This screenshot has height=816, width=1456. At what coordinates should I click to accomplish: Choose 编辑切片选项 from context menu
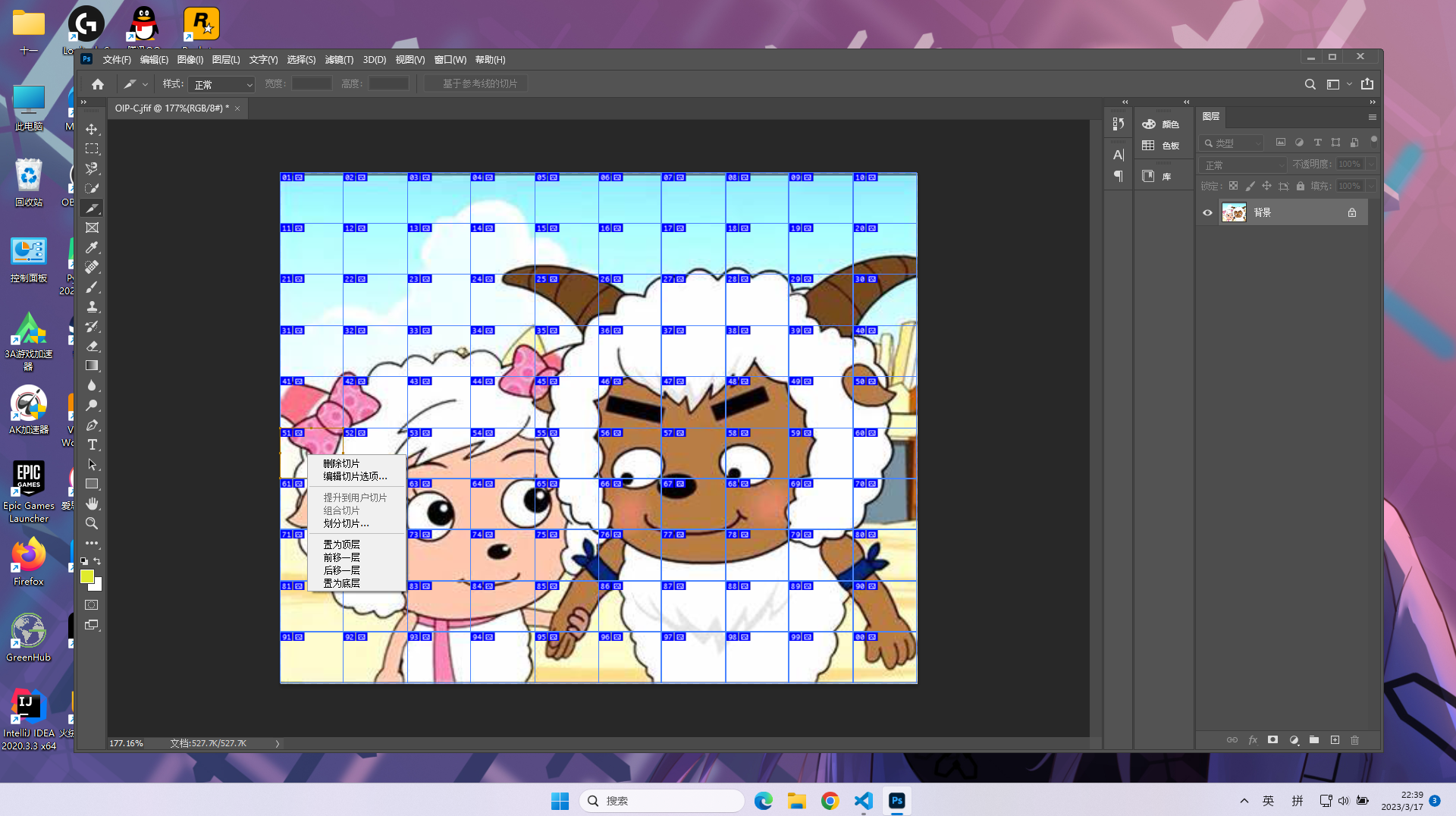pos(355,476)
